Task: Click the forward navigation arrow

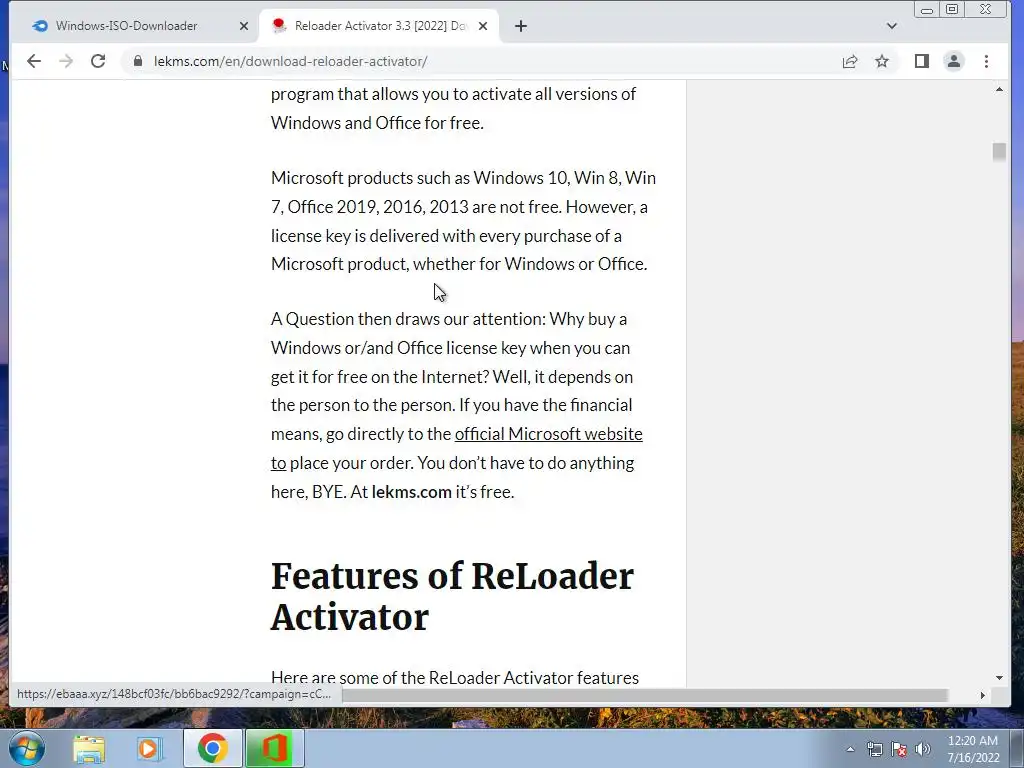Action: [66, 61]
